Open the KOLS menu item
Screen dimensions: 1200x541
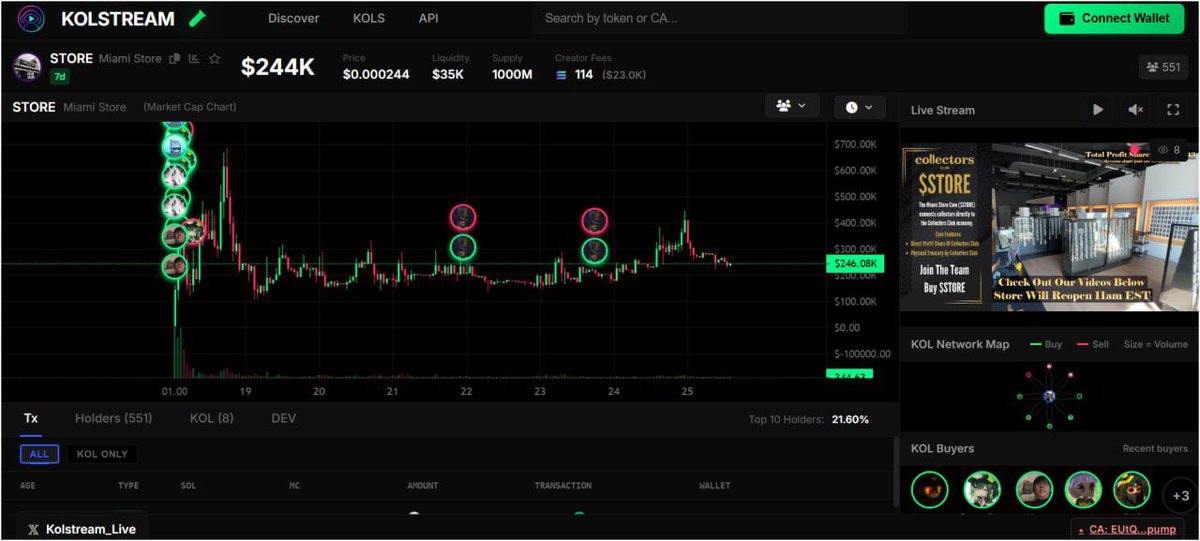point(369,18)
